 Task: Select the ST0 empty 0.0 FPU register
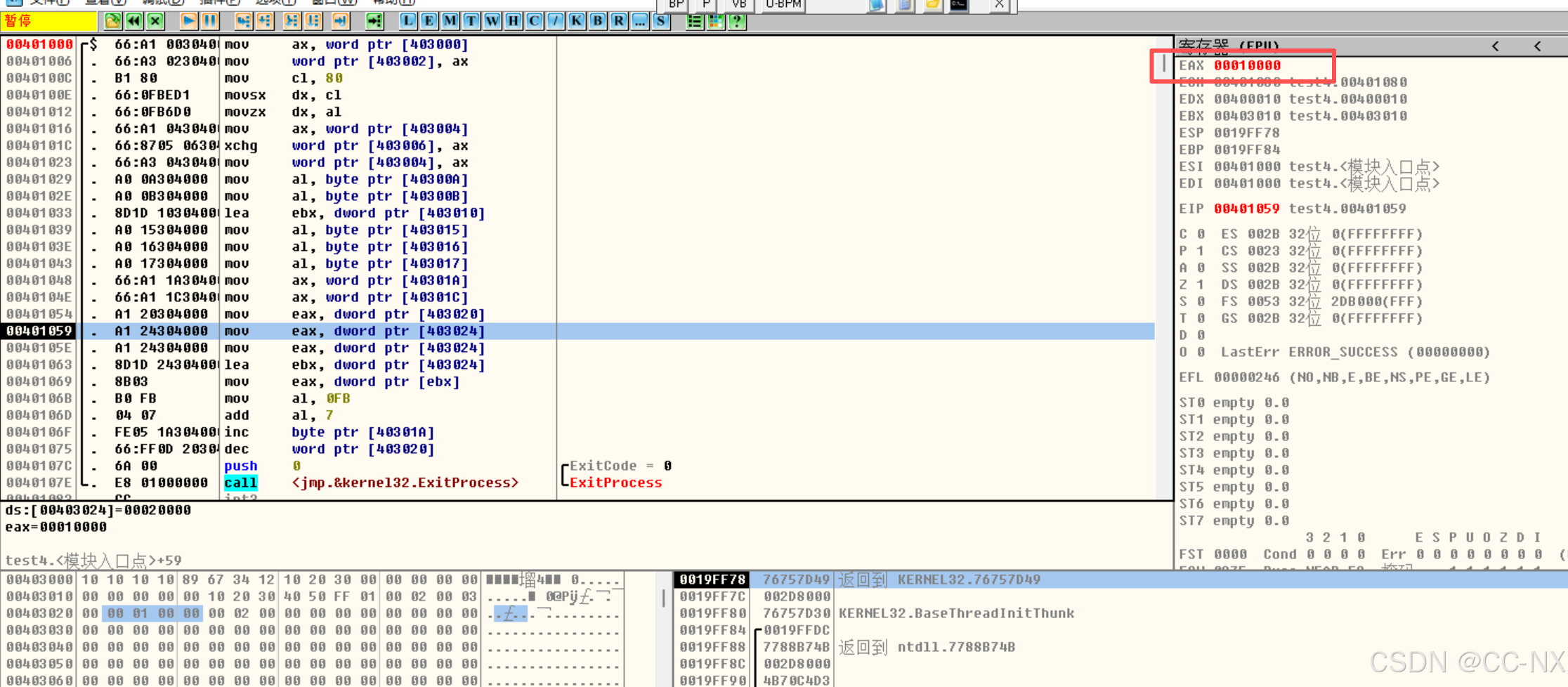[1234, 403]
